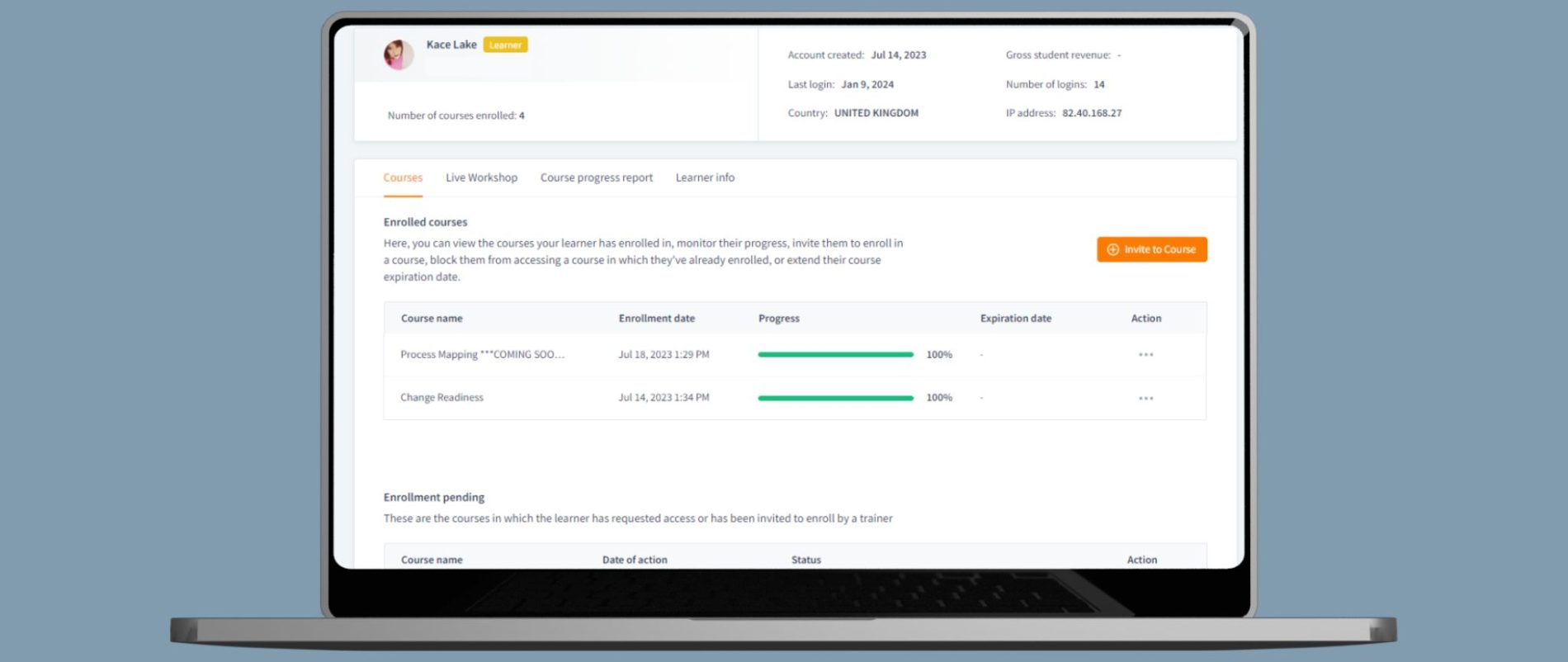Click the Expiration date column header
Screen dimensions: 1568x662
coord(1015,319)
